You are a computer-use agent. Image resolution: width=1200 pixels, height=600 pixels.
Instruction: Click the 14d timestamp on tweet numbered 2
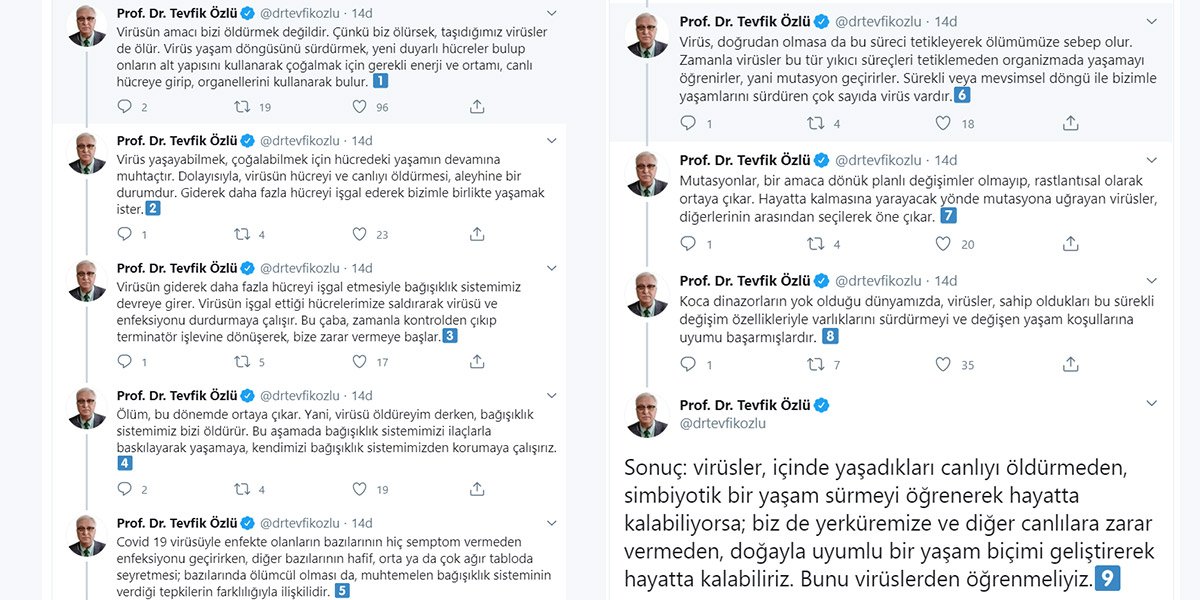362,140
